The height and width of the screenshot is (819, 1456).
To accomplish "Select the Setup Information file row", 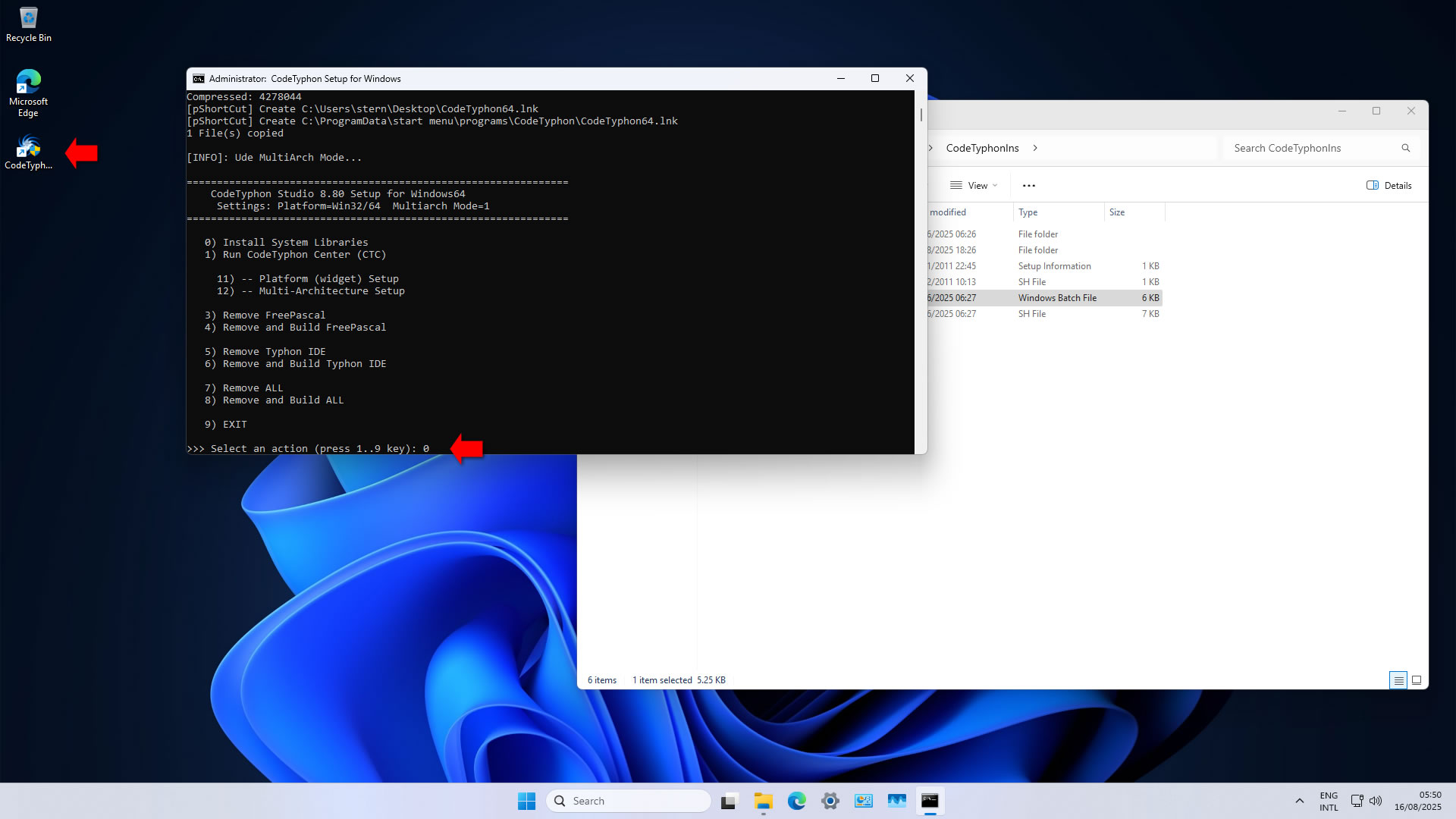I will [x=1045, y=266].
